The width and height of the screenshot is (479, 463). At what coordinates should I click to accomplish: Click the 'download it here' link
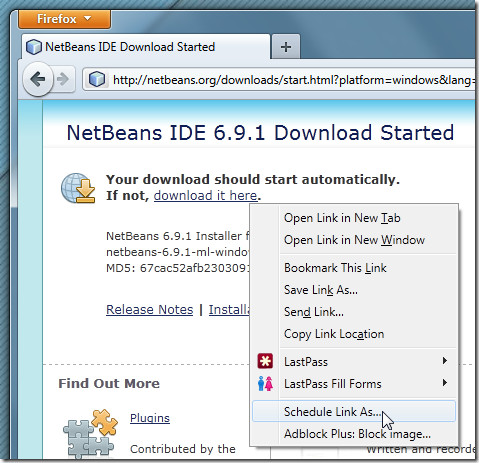click(x=205, y=195)
